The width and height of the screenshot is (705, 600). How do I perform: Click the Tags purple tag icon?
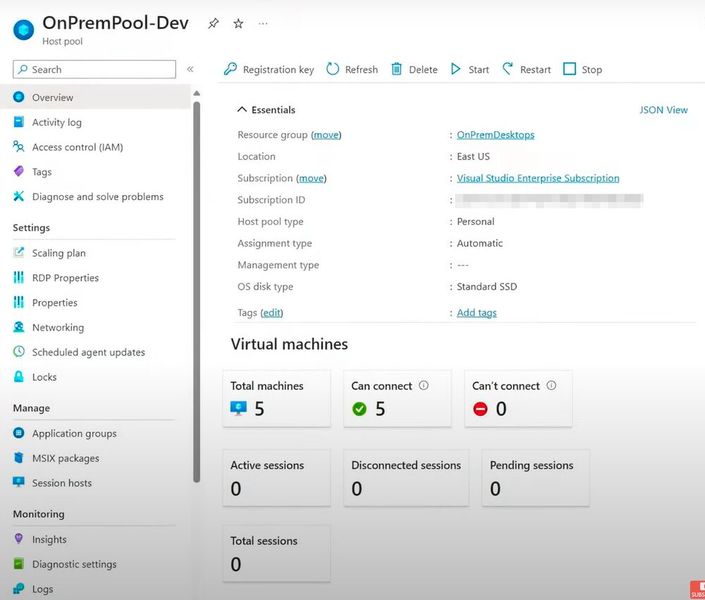coord(18,171)
